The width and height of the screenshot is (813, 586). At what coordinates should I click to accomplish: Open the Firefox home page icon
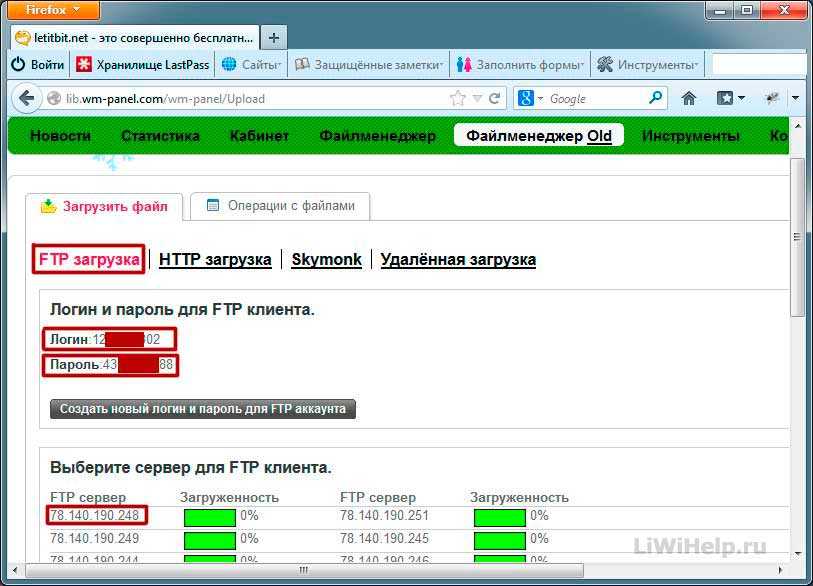(689, 98)
